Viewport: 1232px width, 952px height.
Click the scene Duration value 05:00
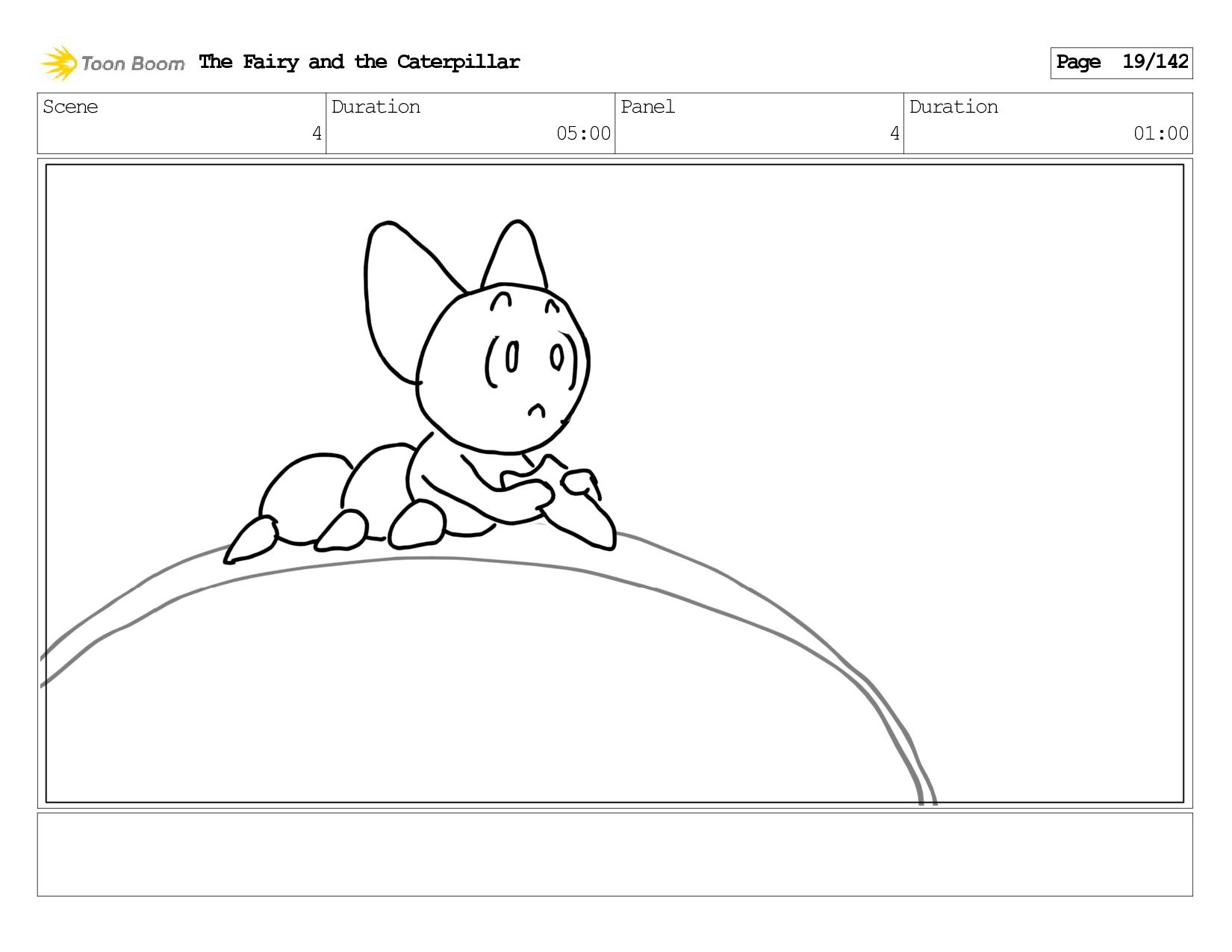coord(583,134)
